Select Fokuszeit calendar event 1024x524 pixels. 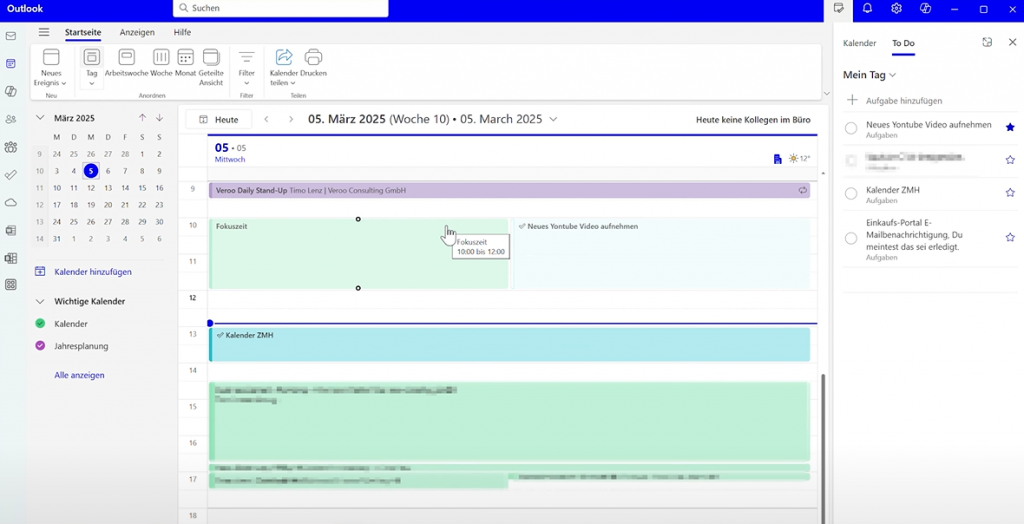coord(358,254)
